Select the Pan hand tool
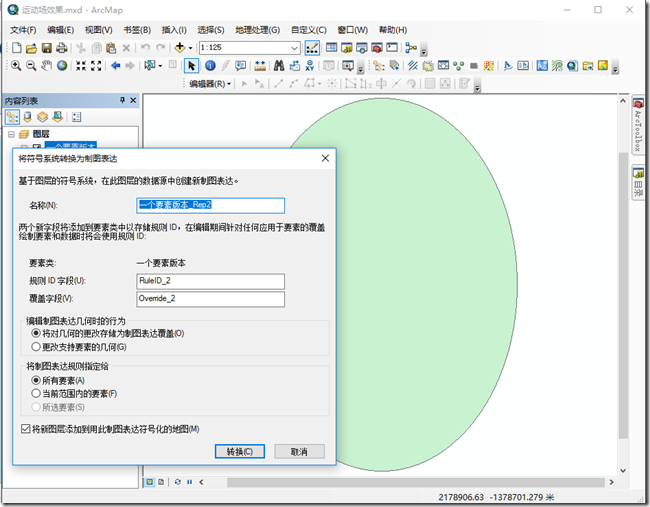 pyautogui.click(x=46, y=65)
